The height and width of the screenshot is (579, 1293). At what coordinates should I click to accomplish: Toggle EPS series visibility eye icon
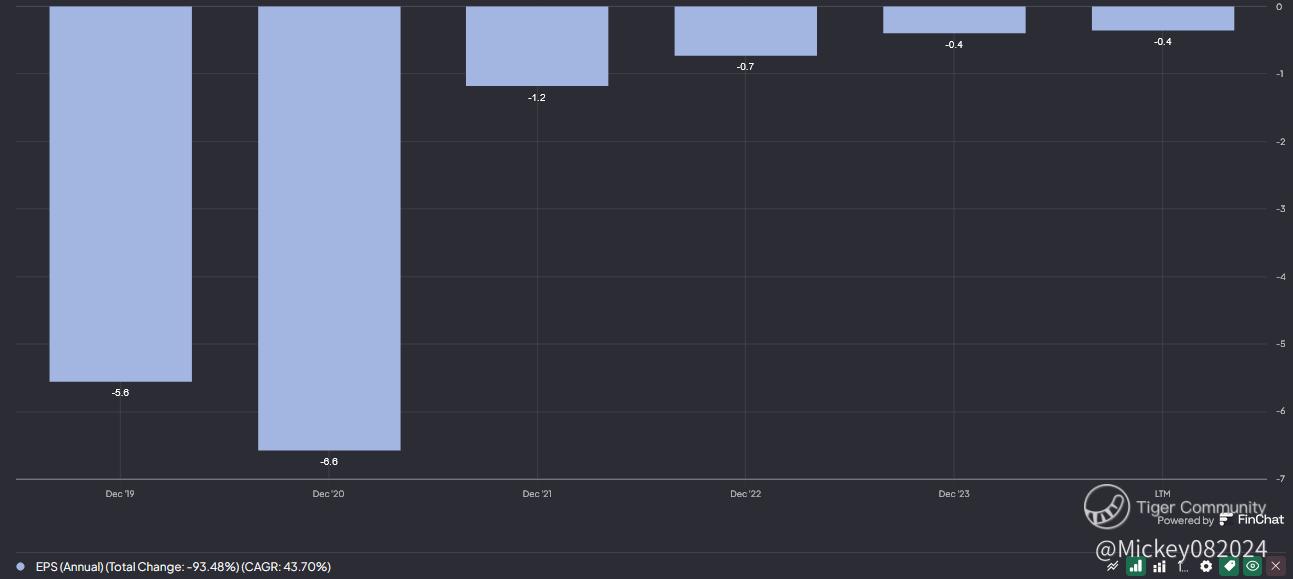point(1252,566)
